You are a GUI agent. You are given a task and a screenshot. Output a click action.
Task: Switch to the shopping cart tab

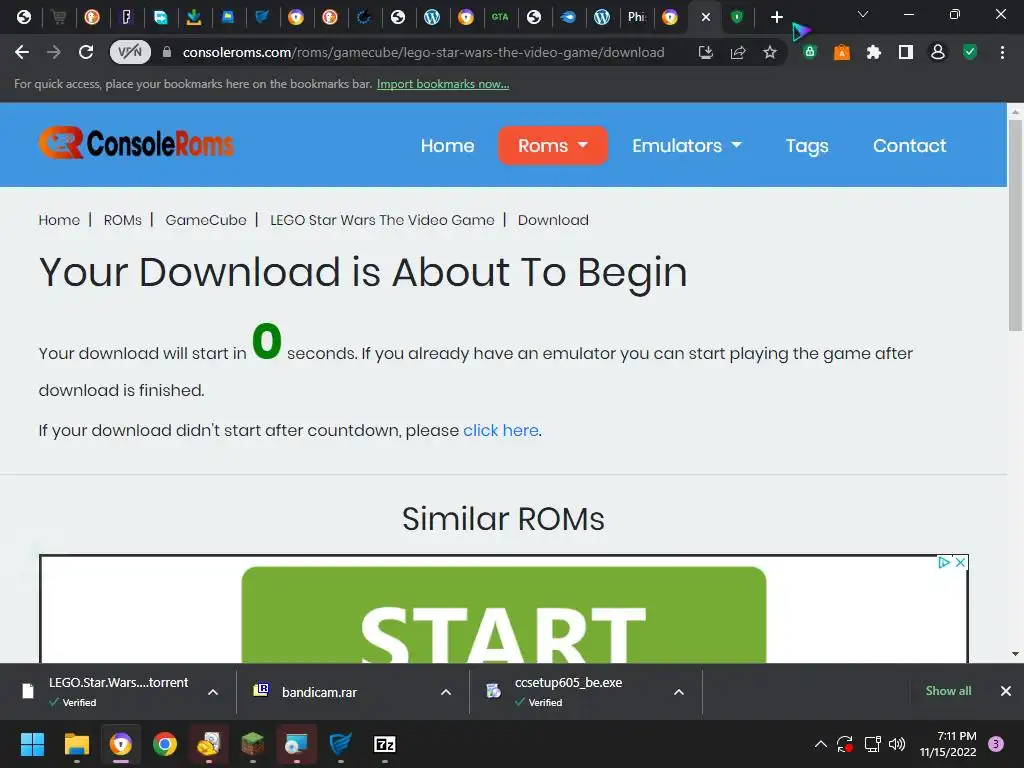click(58, 17)
